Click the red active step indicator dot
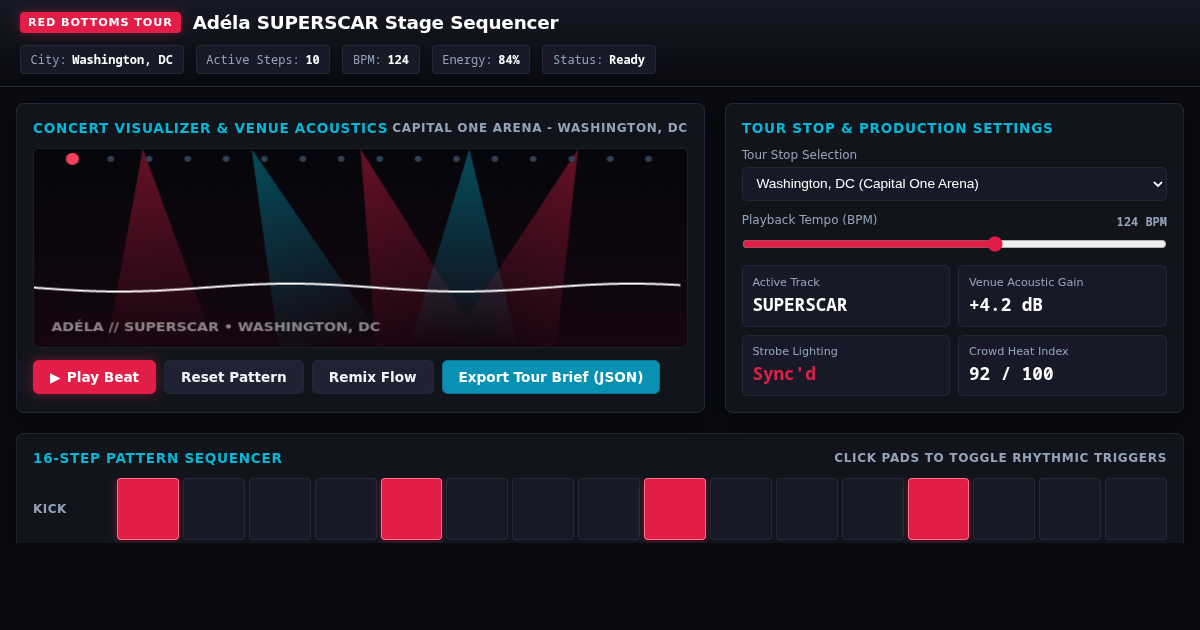The height and width of the screenshot is (630, 1200). tap(72, 159)
